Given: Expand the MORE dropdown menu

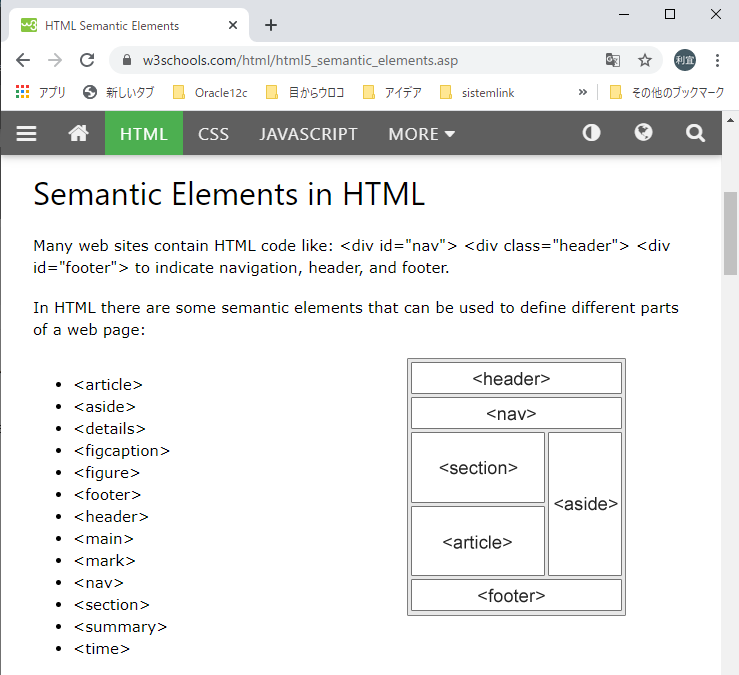Looking at the screenshot, I should pyautogui.click(x=421, y=133).
